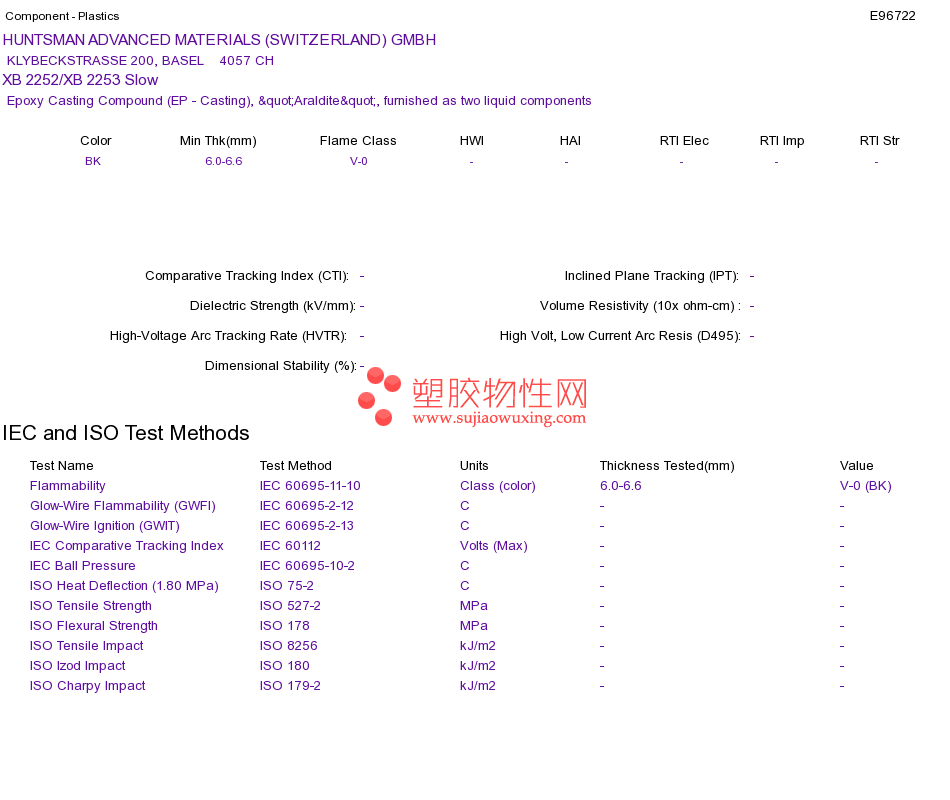Image resolution: width=950 pixels, height=800 pixels.
Task: Open the IEC Ball Pressure link
Action: tap(82, 565)
